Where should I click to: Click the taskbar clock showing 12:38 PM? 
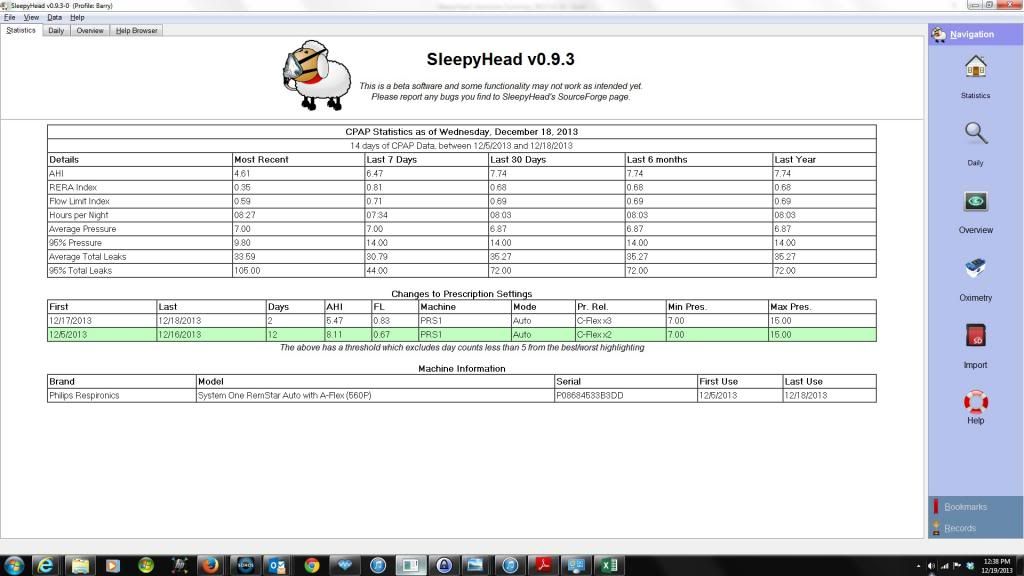pos(997,566)
